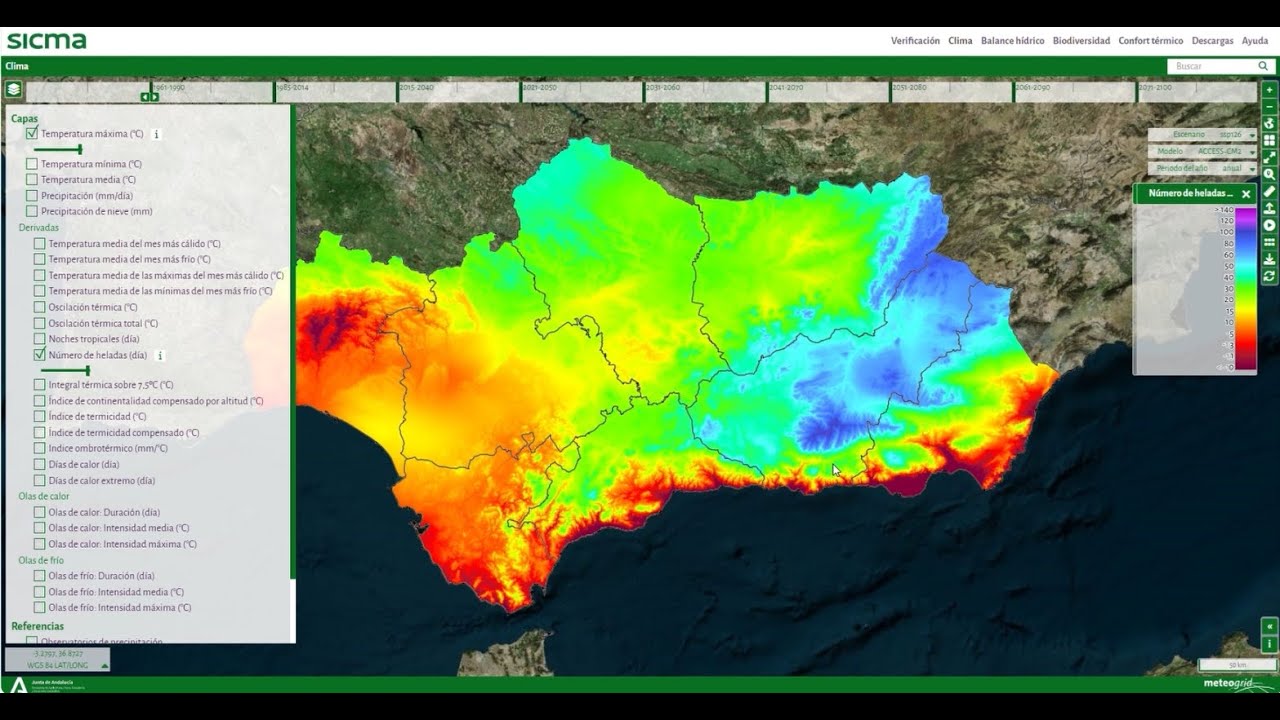Click the info button at bottom right
Viewport: 1280px width, 720px height.
coord(1270,644)
